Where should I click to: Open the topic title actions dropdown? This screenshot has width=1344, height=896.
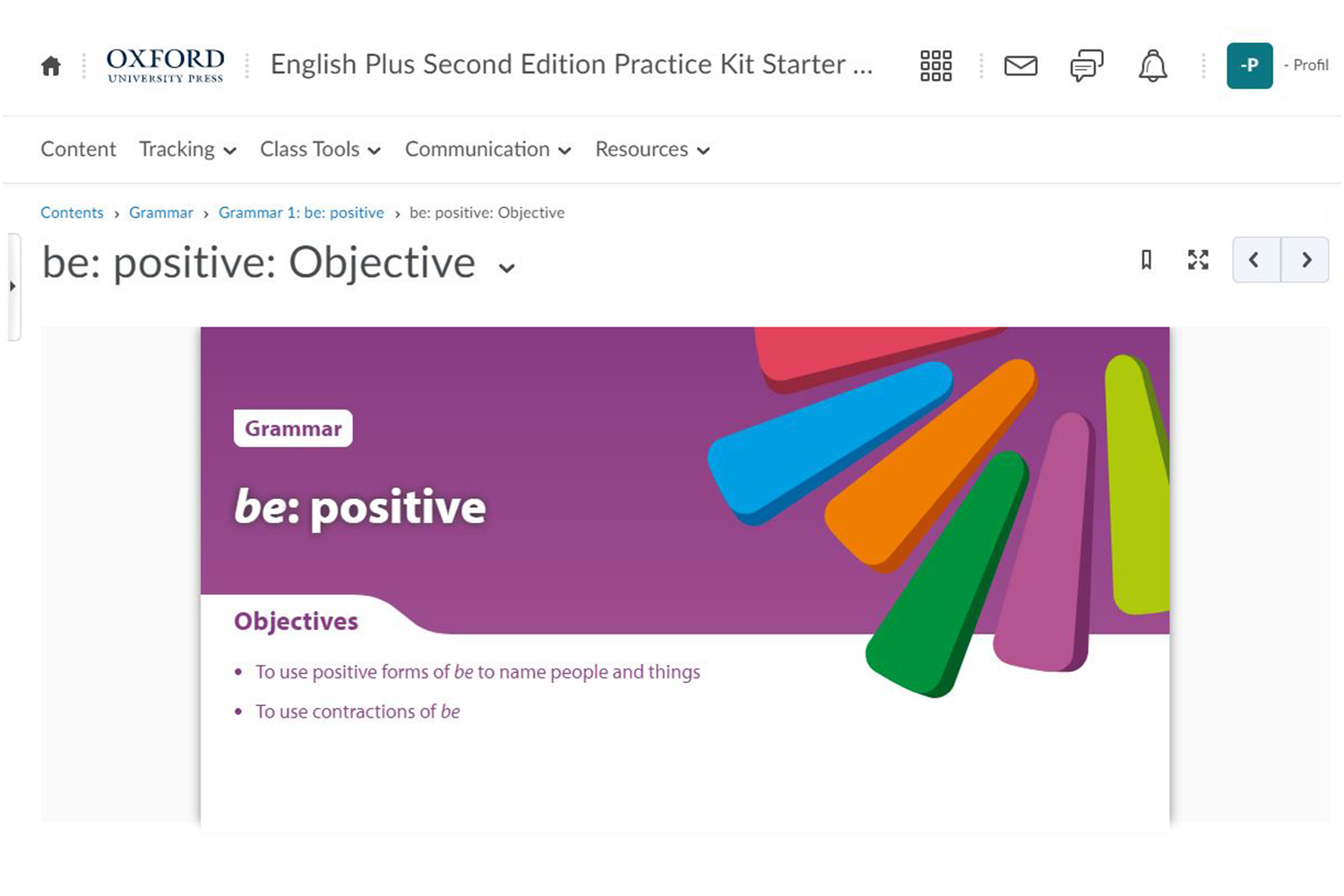(x=507, y=268)
